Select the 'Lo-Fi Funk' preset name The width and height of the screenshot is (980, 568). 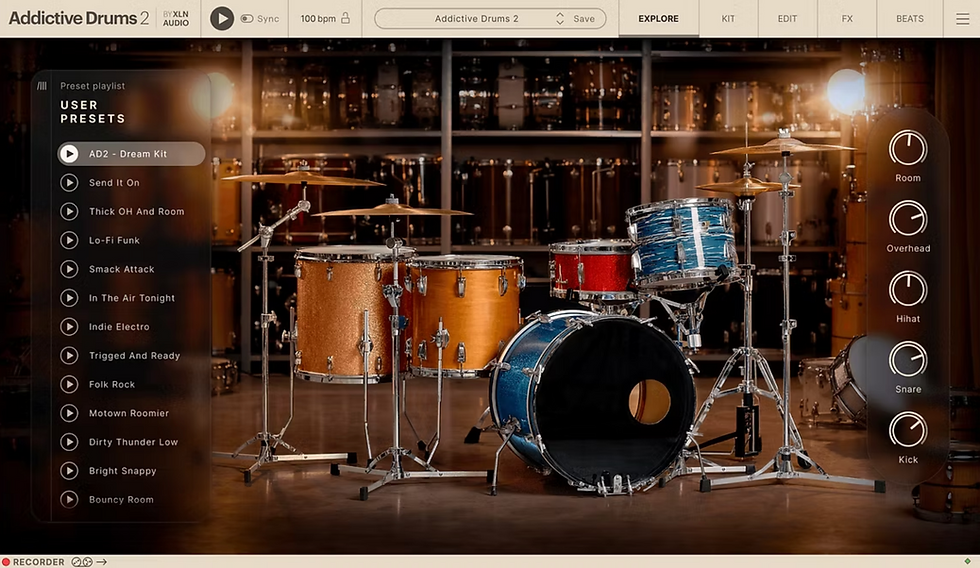114,240
